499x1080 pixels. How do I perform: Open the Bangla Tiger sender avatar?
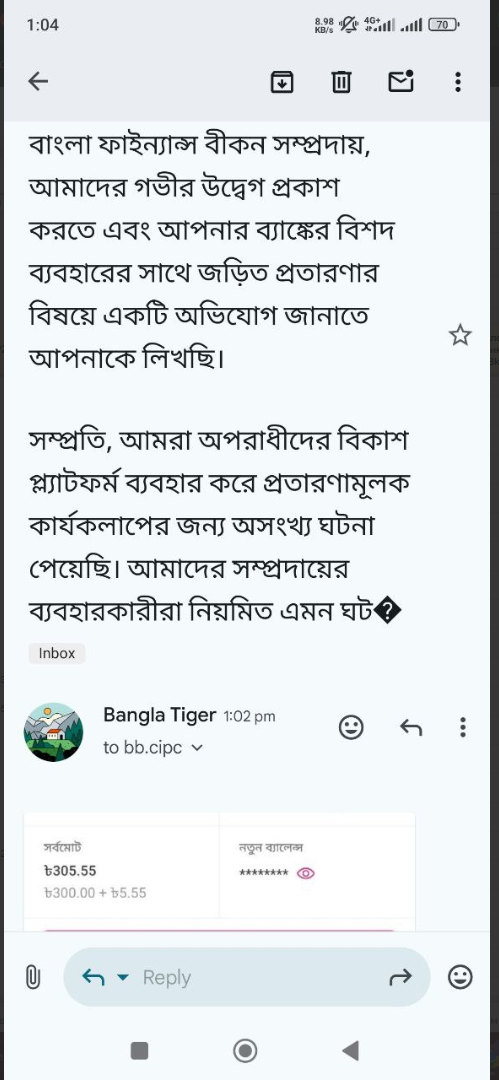pos(54,732)
